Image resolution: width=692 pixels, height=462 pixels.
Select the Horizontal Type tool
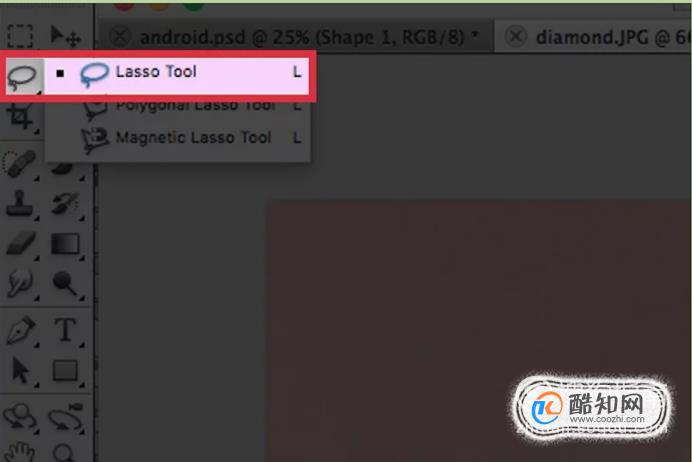(65, 330)
